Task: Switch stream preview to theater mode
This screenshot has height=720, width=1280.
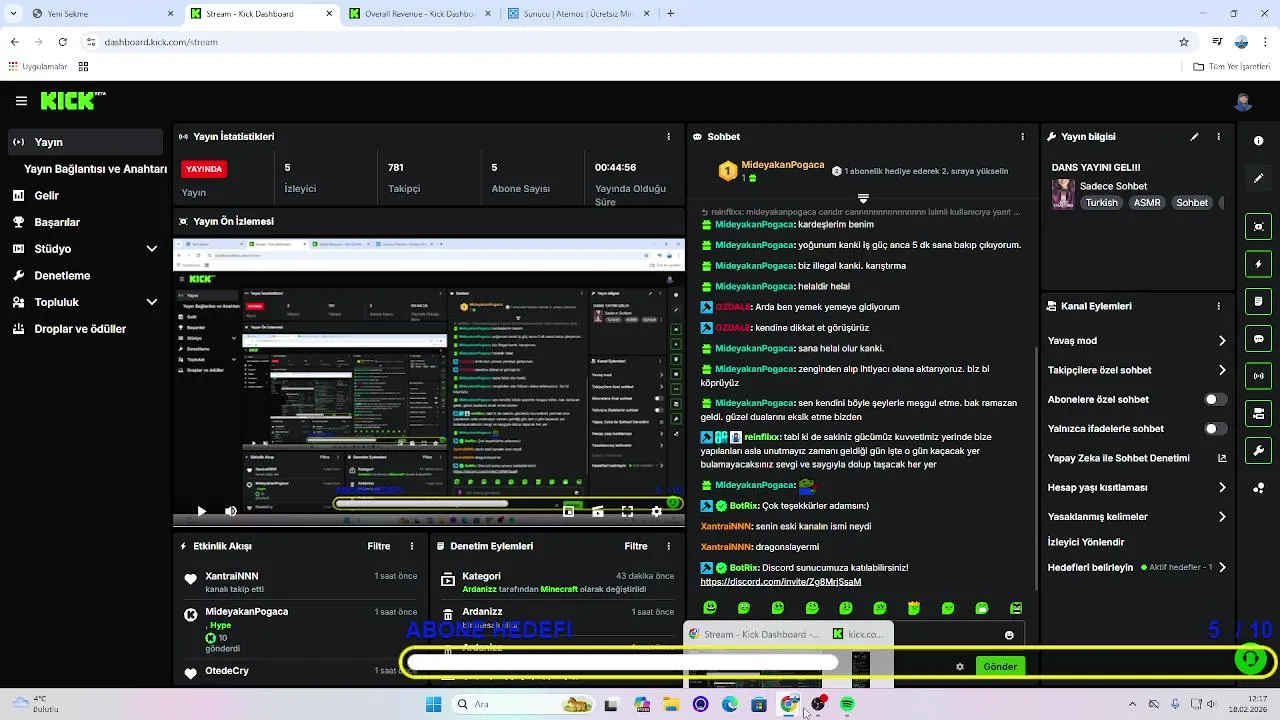Action: point(597,511)
